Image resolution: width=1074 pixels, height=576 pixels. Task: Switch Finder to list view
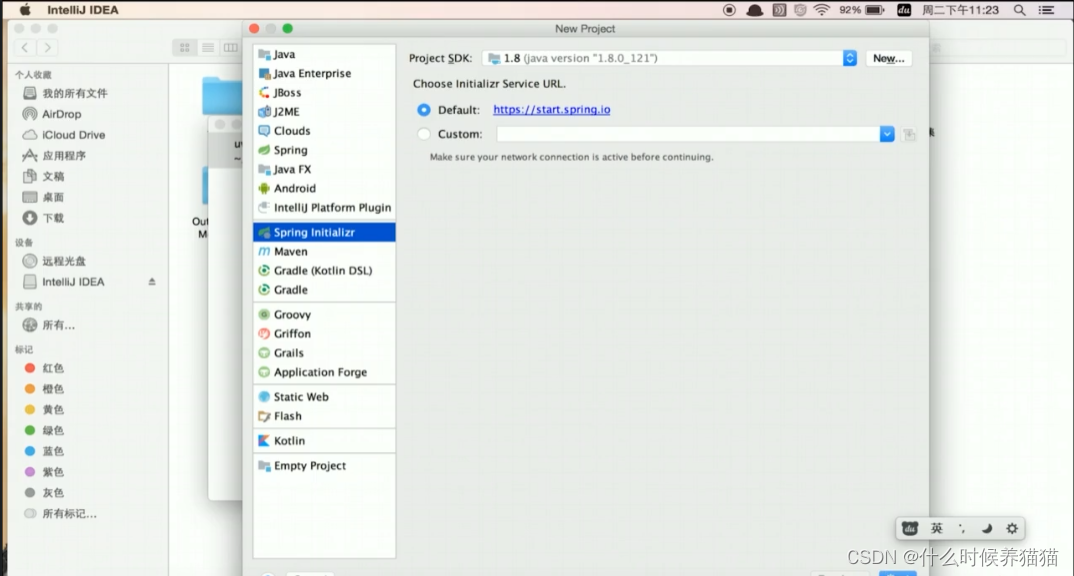[208, 47]
